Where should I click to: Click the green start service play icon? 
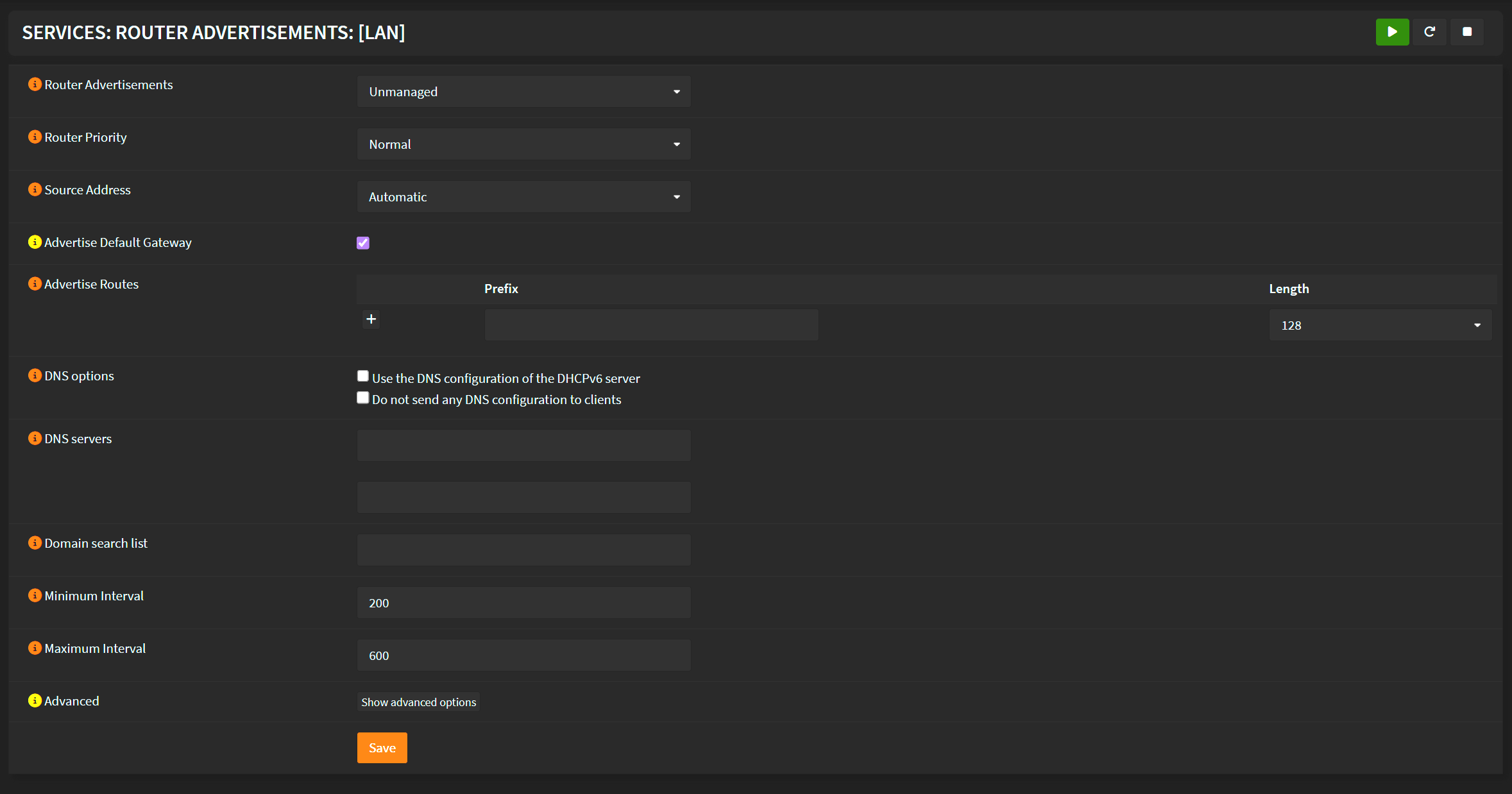[x=1392, y=32]
